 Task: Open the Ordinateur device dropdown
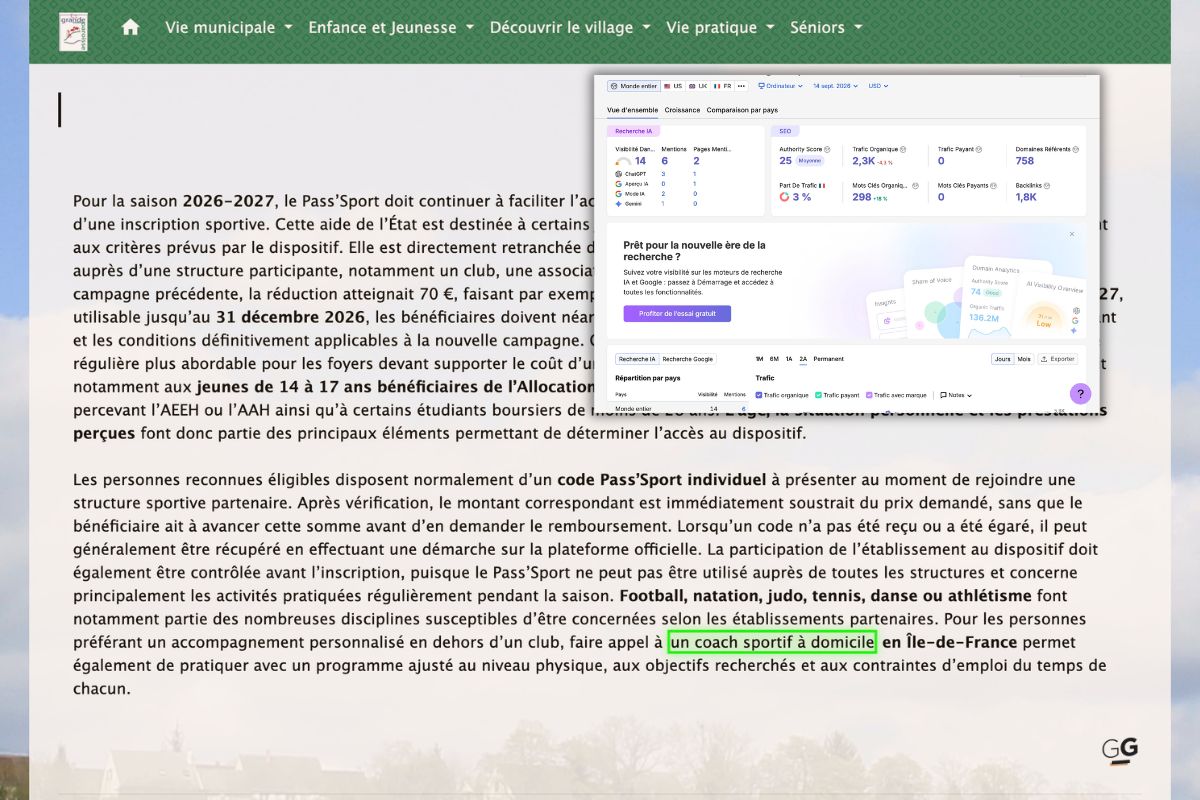tap(781, 86)
